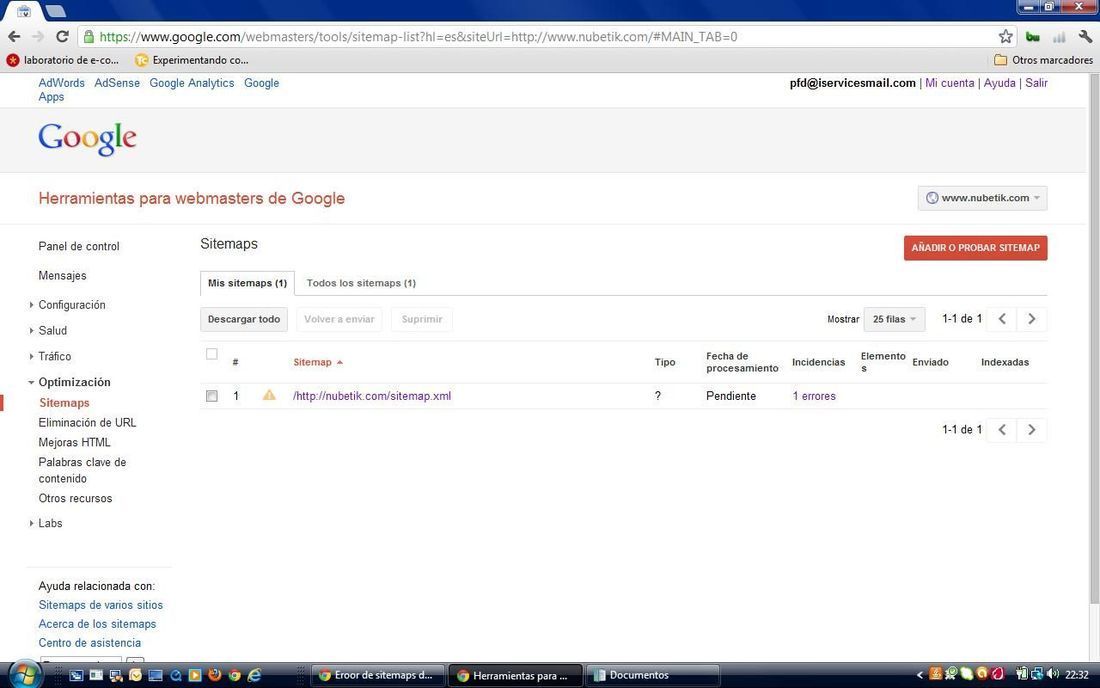
Task: Click the Google logo
Action: (88, 139)
